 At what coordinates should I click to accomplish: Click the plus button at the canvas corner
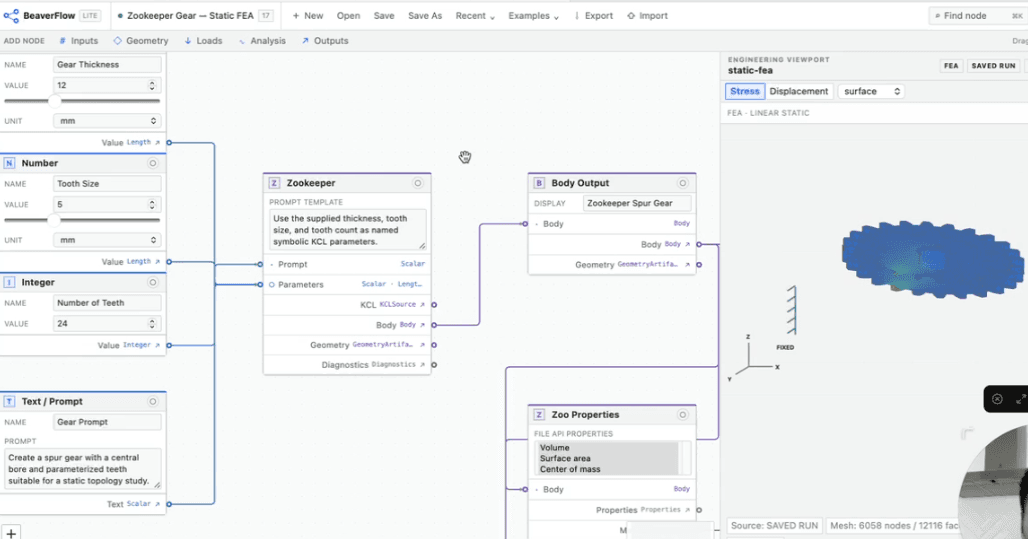pos(10,532)
